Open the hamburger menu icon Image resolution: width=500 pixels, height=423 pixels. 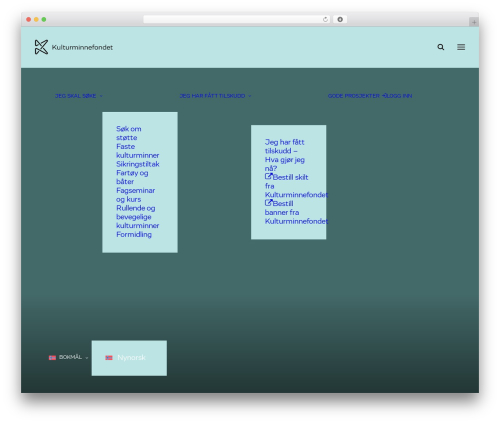(461, 47)
